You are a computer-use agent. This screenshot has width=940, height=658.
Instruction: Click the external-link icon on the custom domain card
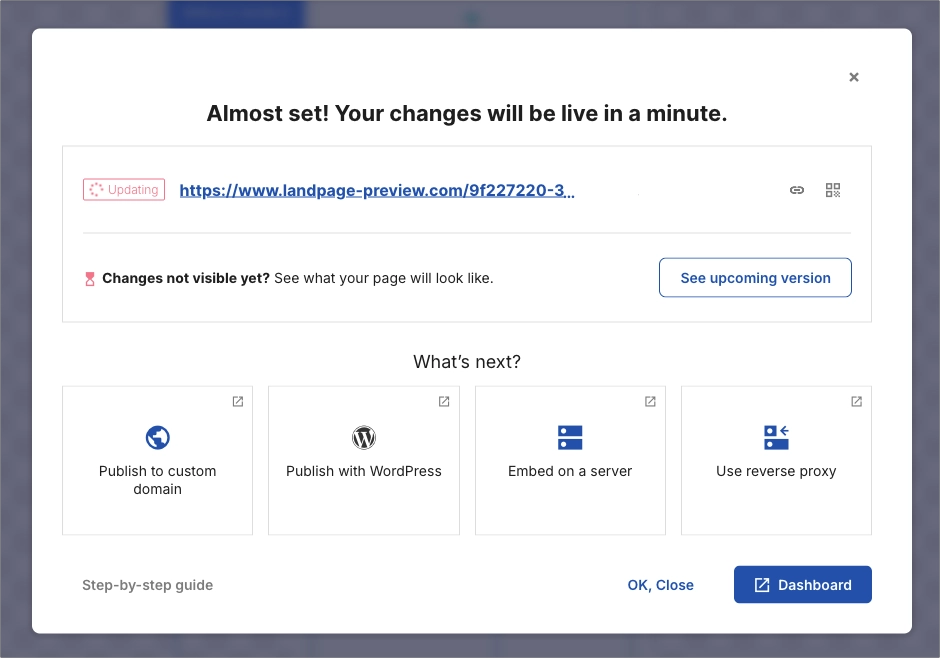point(237,401)
